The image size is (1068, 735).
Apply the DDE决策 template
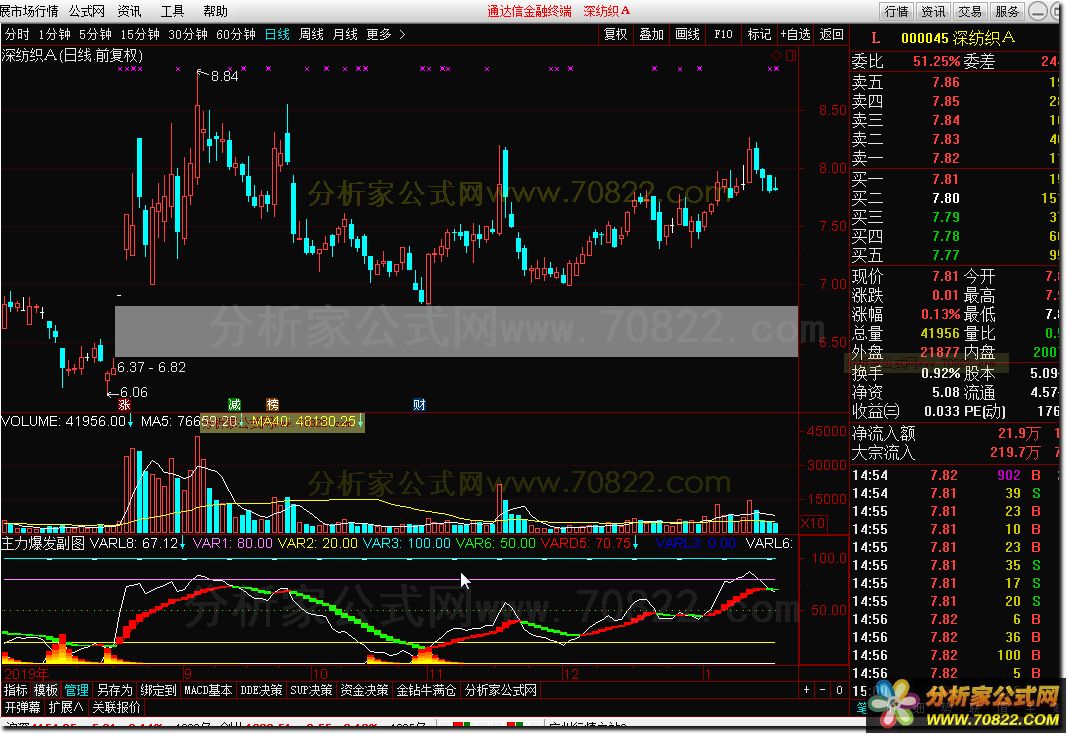[262, 690]
